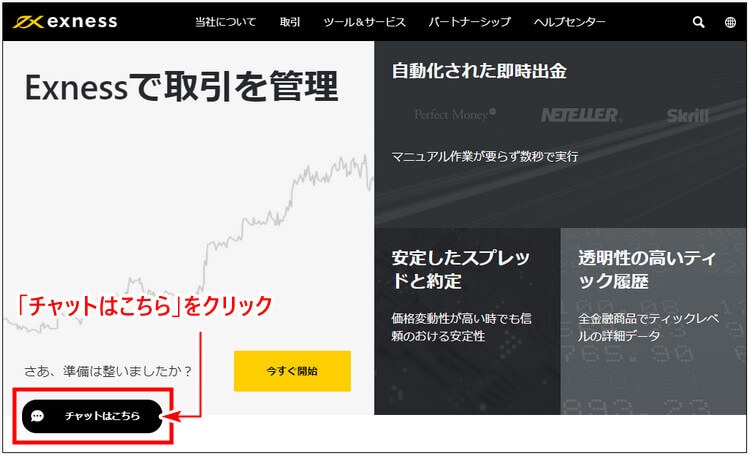Open the 取引 menu
This screenshot has height=456, width=750.
tap(290, 22)
